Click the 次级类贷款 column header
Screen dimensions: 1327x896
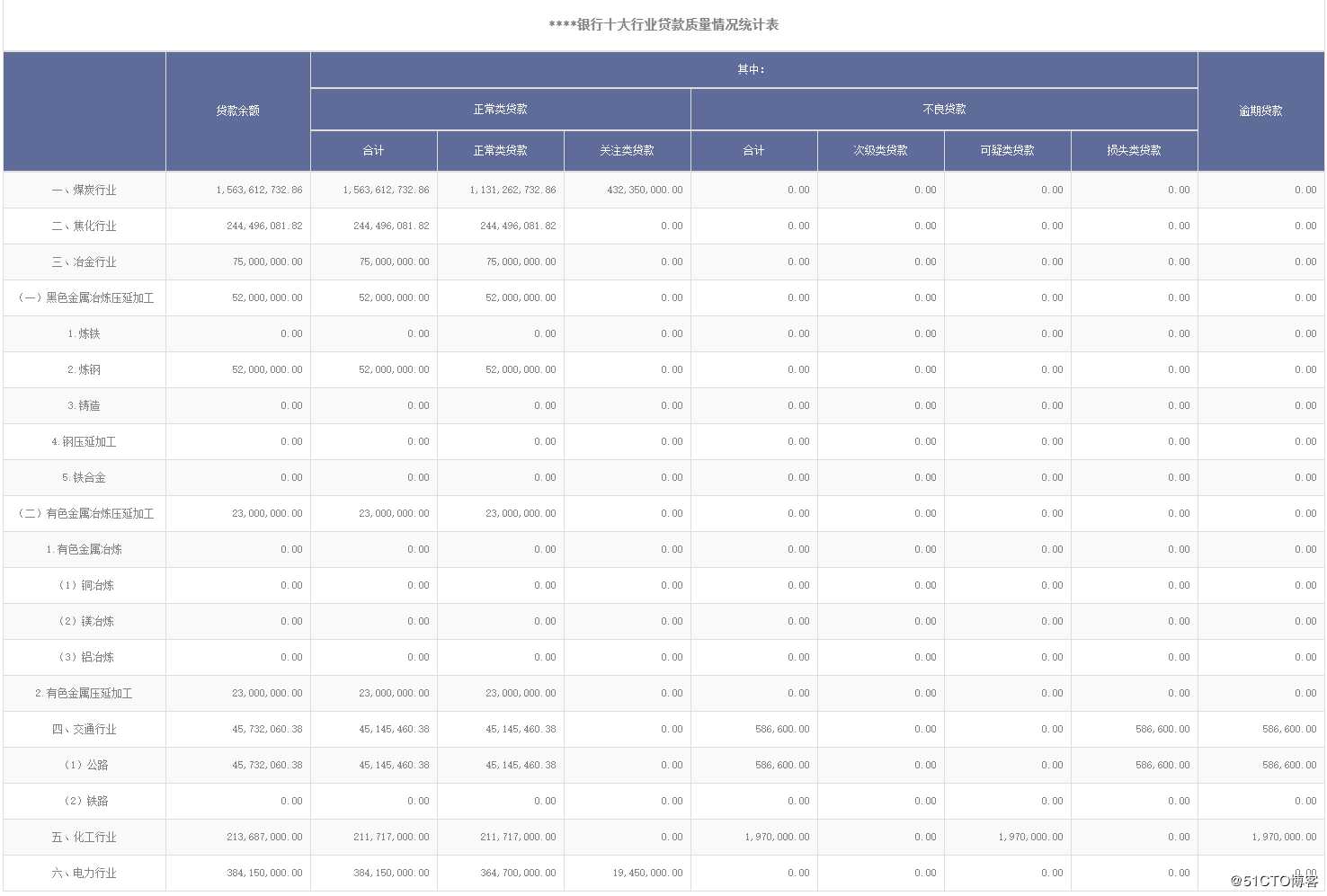coord(880,150)
